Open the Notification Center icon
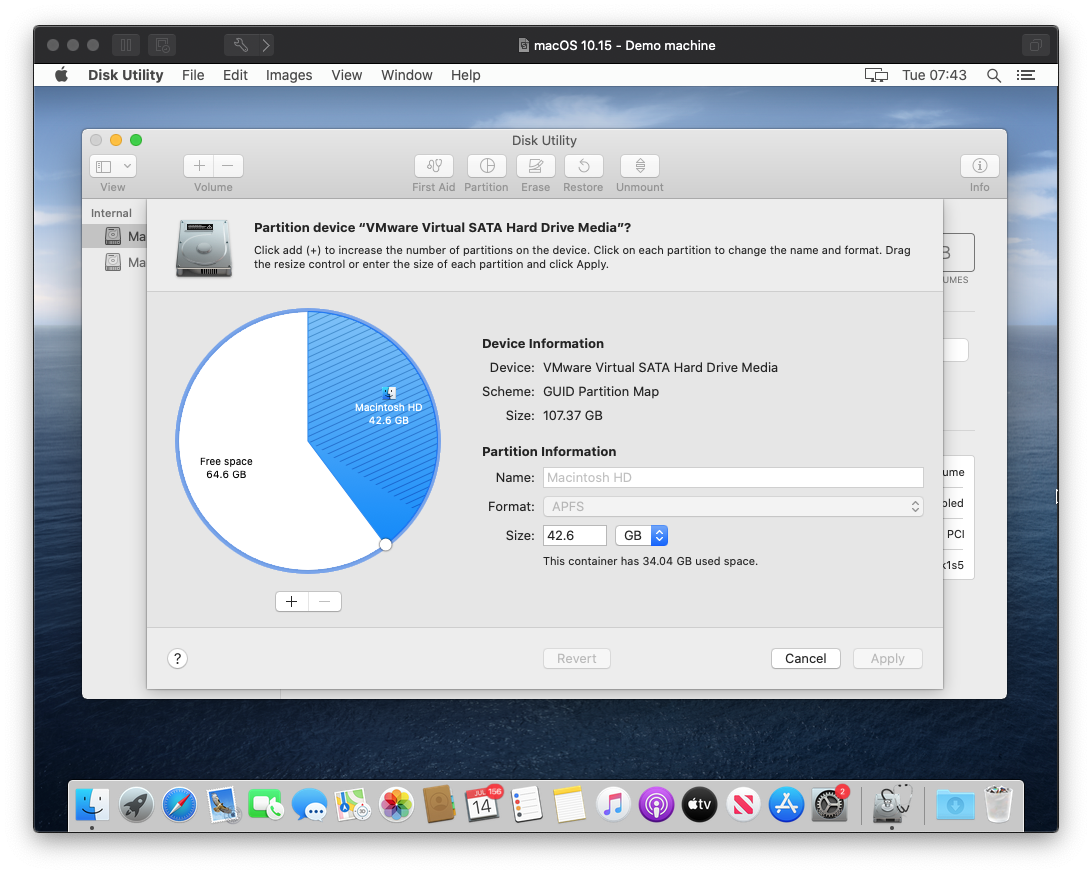This screenshot has height=874, width=1092. [x=1026, y=75]
